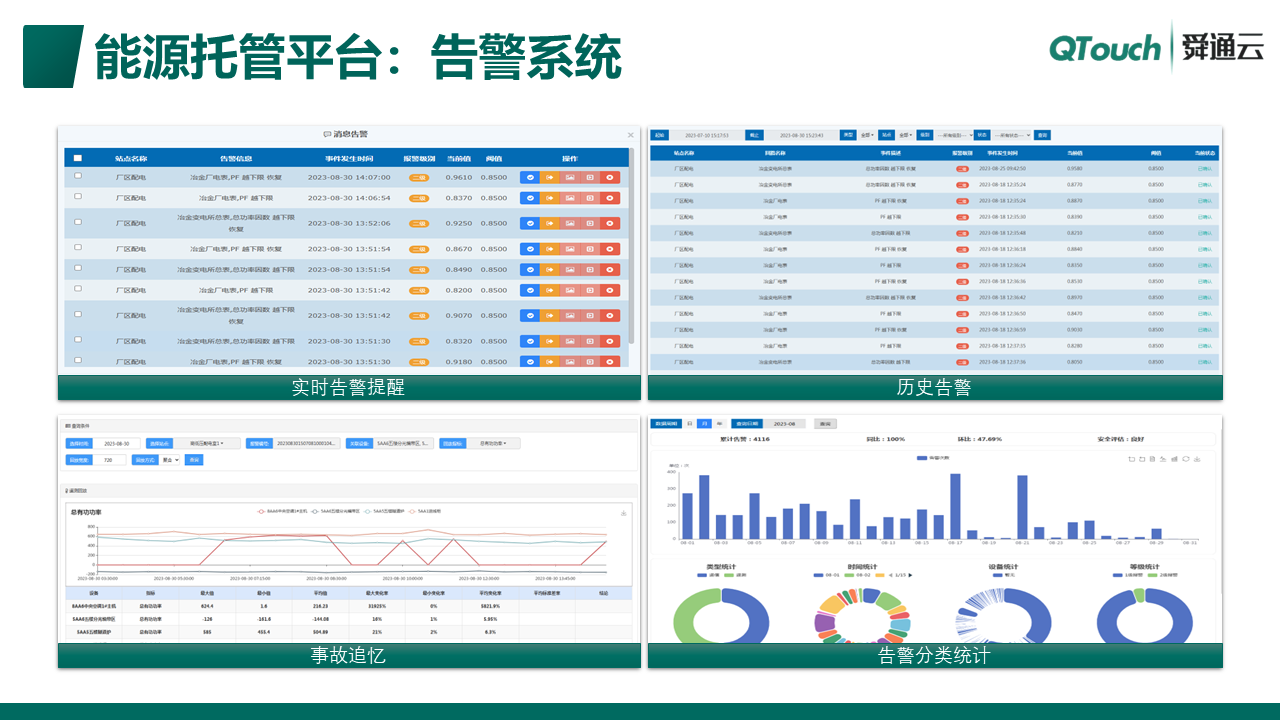1280x720 pixels.
Task: Click the green 环比 47.69% statistic indicator
Action: coord(981,437)
